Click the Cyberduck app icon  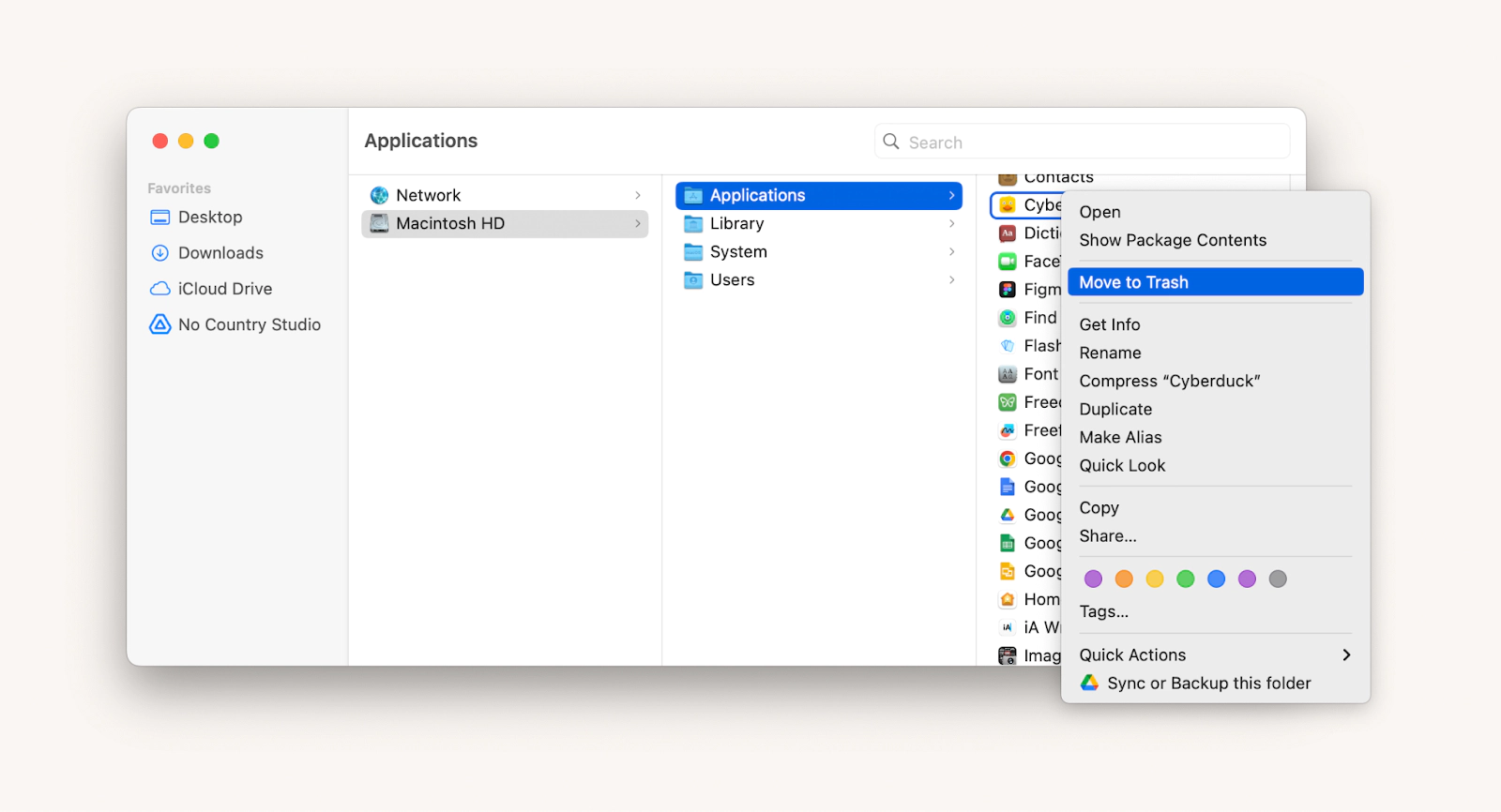1007,205
